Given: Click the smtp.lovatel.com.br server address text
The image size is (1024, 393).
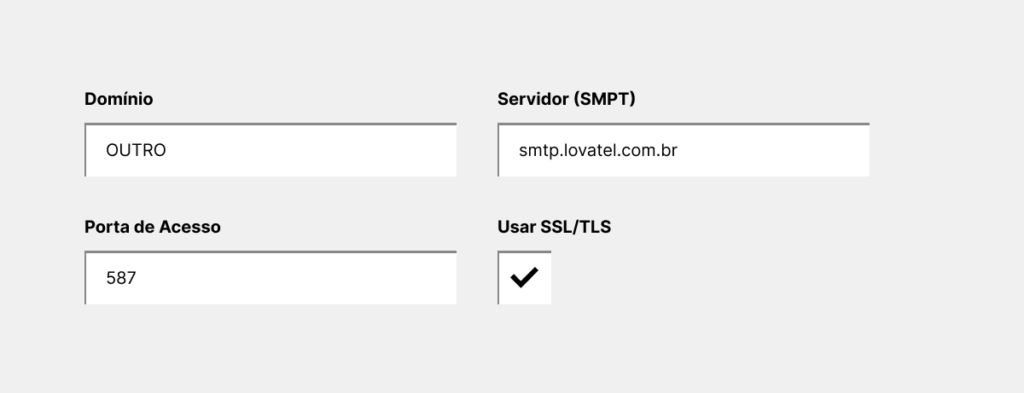Looking at the screenshot, I should click(x=598, y=151).
